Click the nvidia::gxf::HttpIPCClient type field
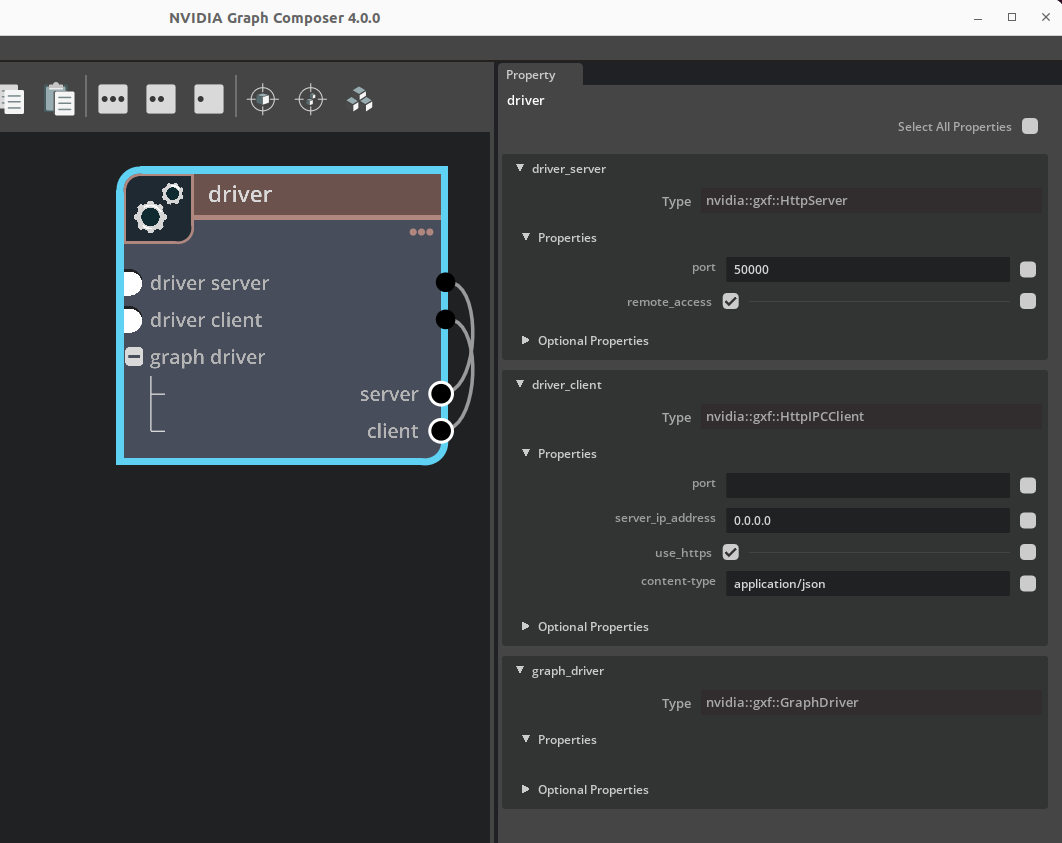 [x=871, y=416]
